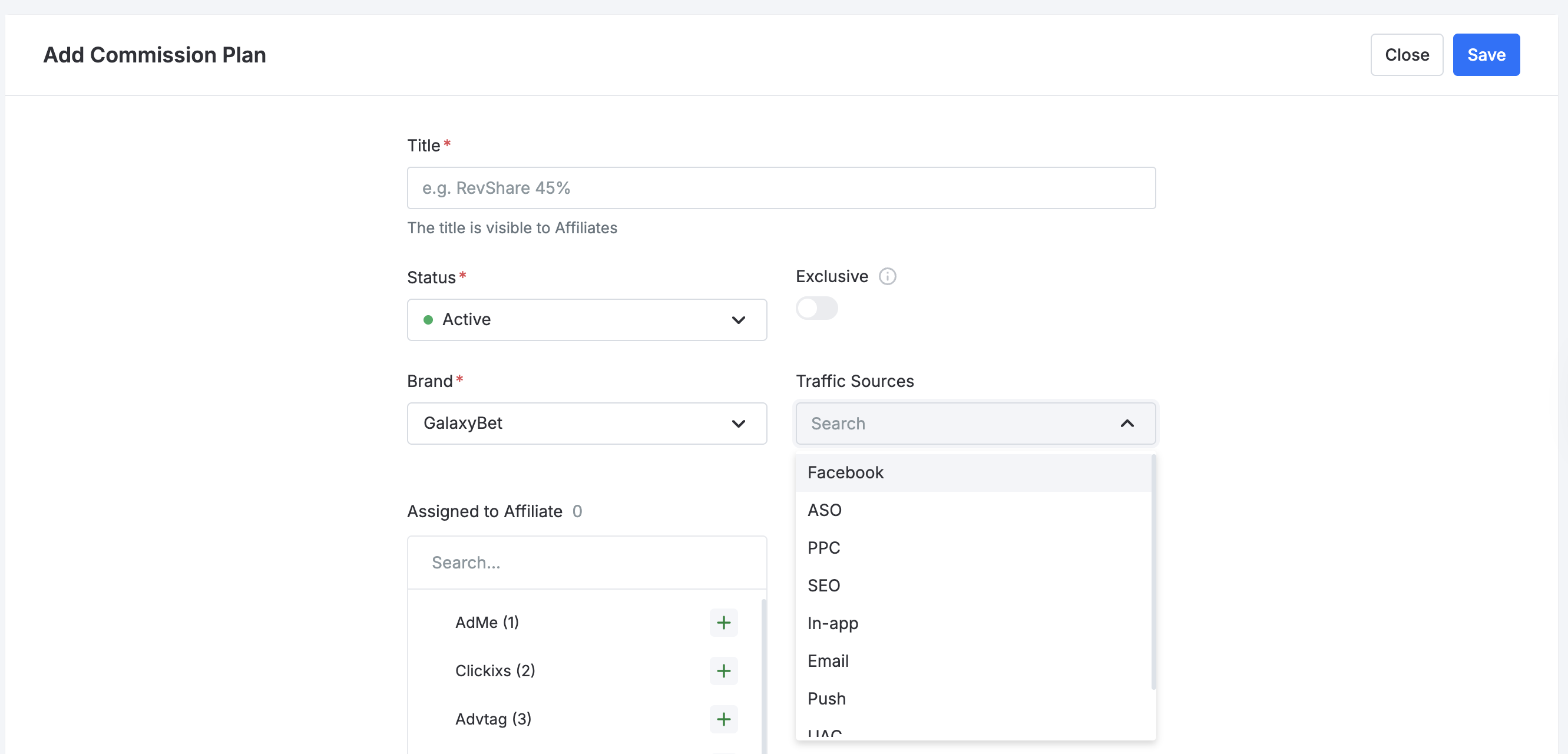This screenshot has height=754, width=1568.
Task: Select ASO traffic source option
Action: [x=972, y=510]
